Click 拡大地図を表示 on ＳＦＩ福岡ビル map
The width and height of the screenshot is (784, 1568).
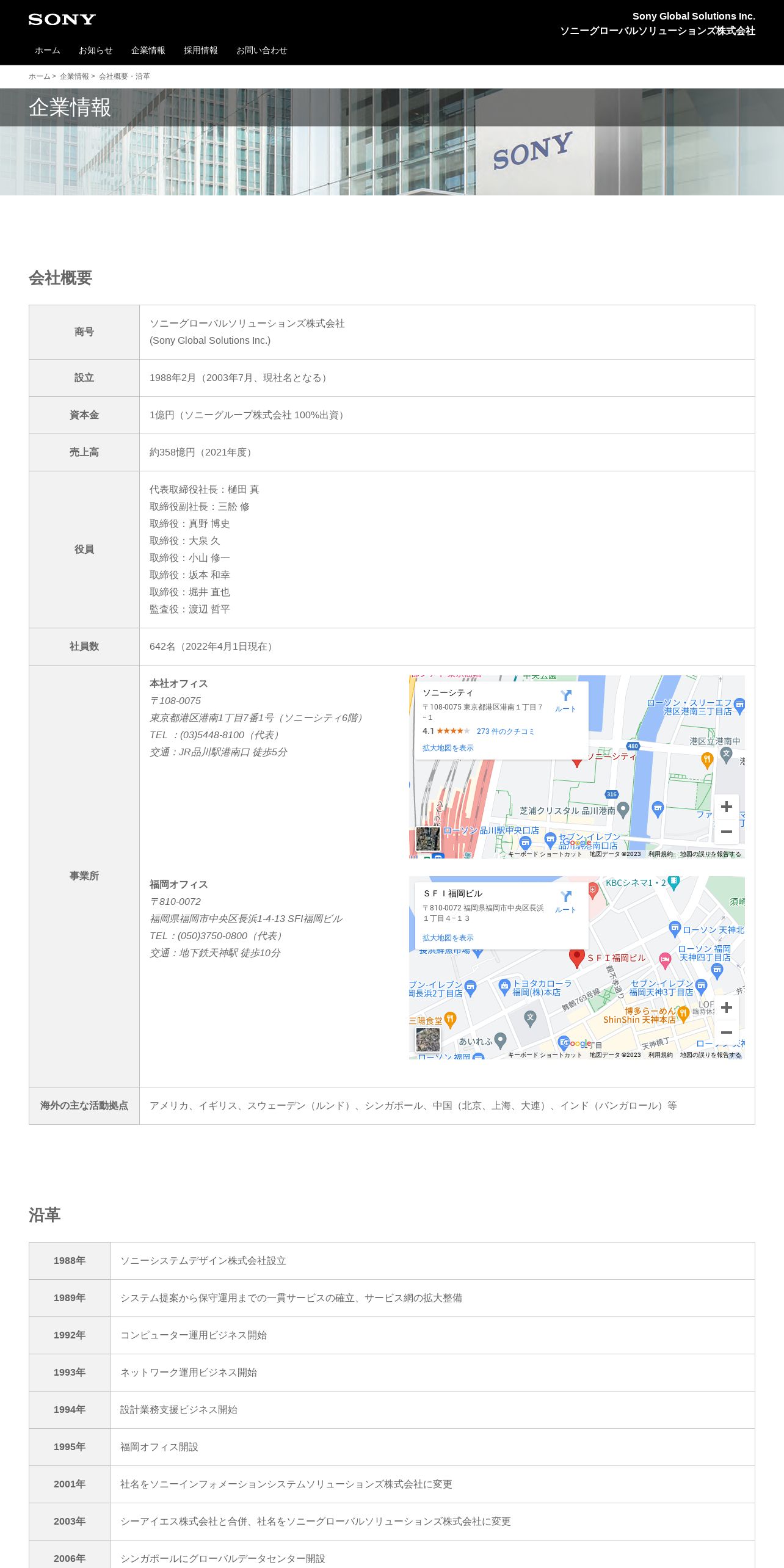pyautogui.click(x=448, y=938)
